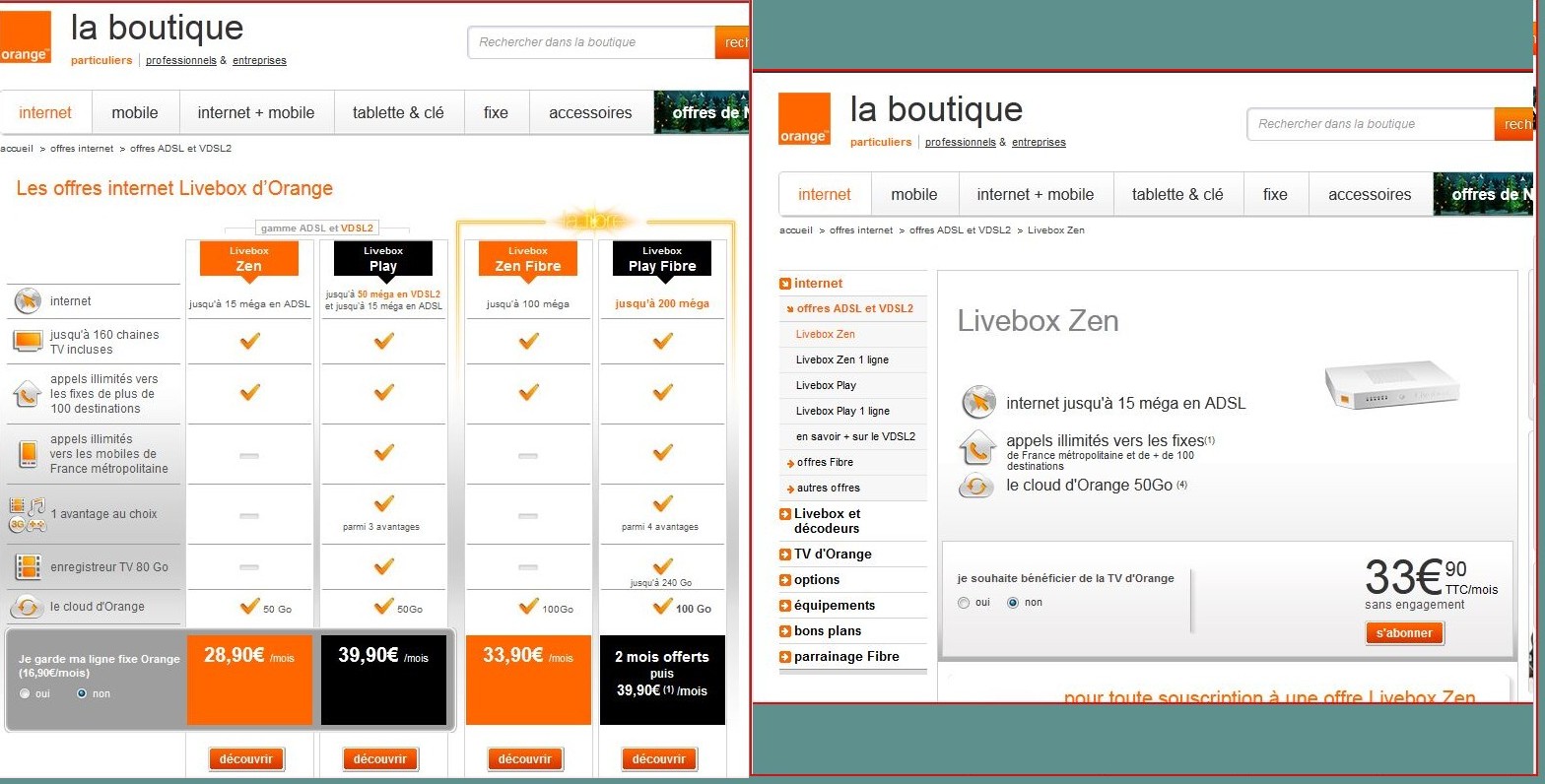The width and height of the screenshot is (1545, 784).
Task: Click the film icon beside 'enregistreur TV 80 Go'
Action: pyautogui.click(x=27, y=567)
